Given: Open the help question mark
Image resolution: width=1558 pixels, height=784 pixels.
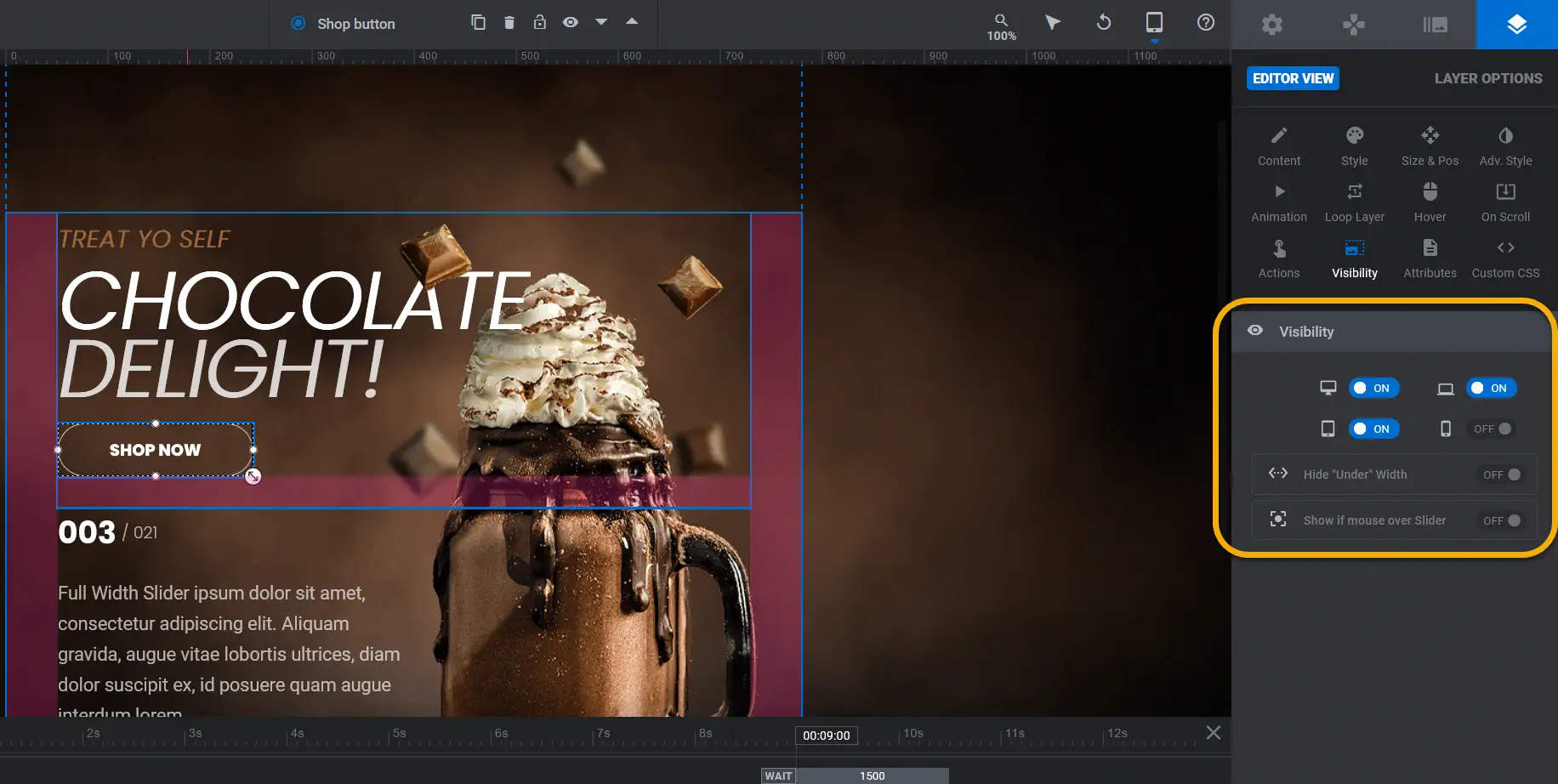Looking at the screenshot, I should [1206, 22].
